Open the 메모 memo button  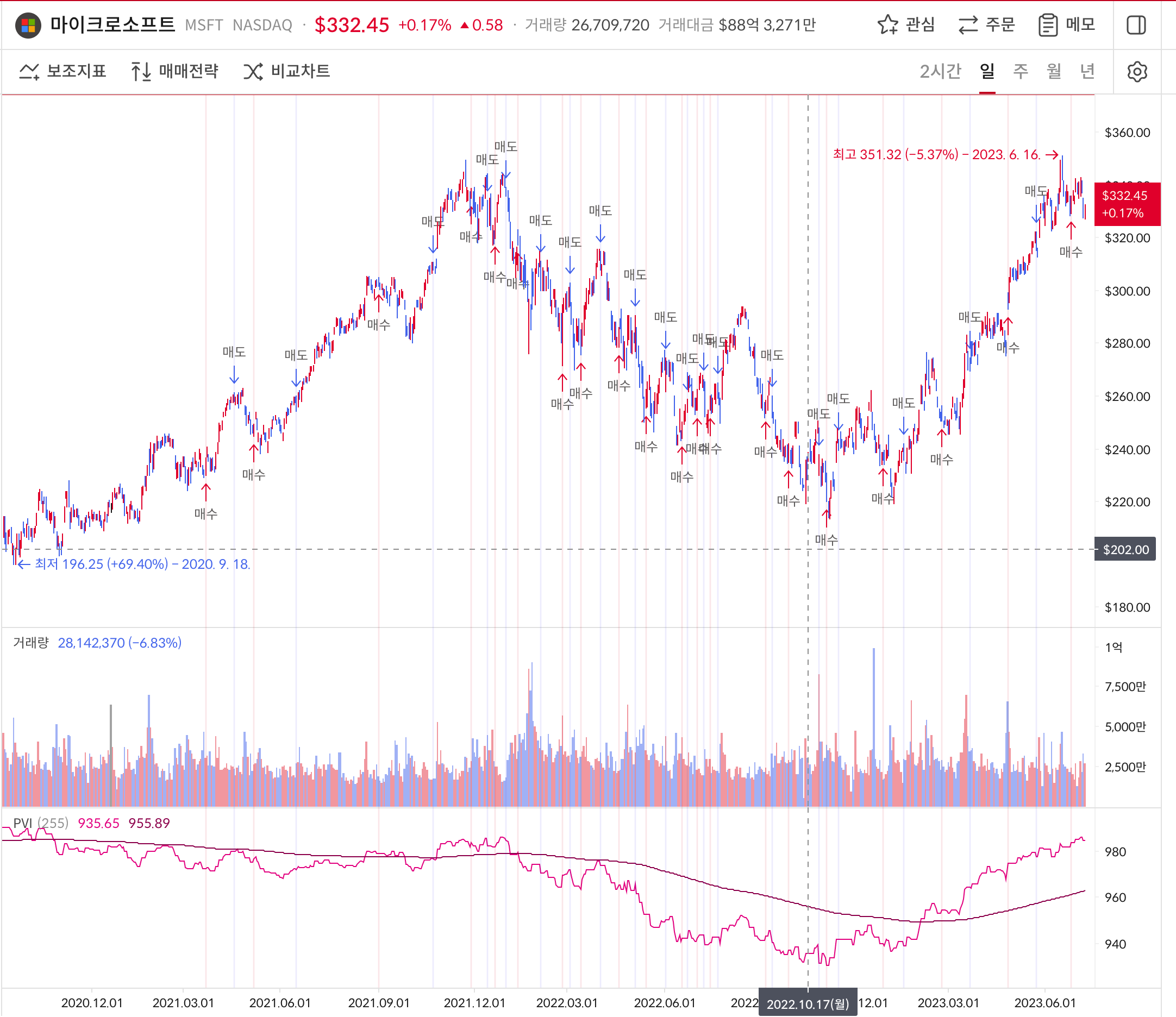pyautogui.click(x=1067, y=25)
